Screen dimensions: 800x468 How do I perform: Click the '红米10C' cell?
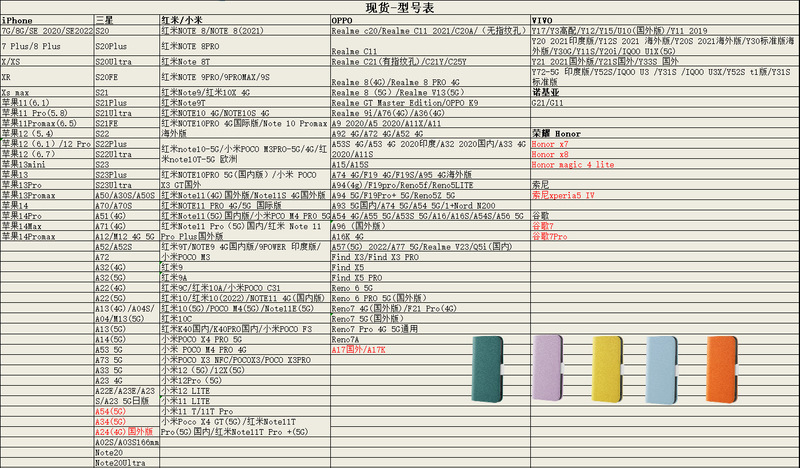244,318
